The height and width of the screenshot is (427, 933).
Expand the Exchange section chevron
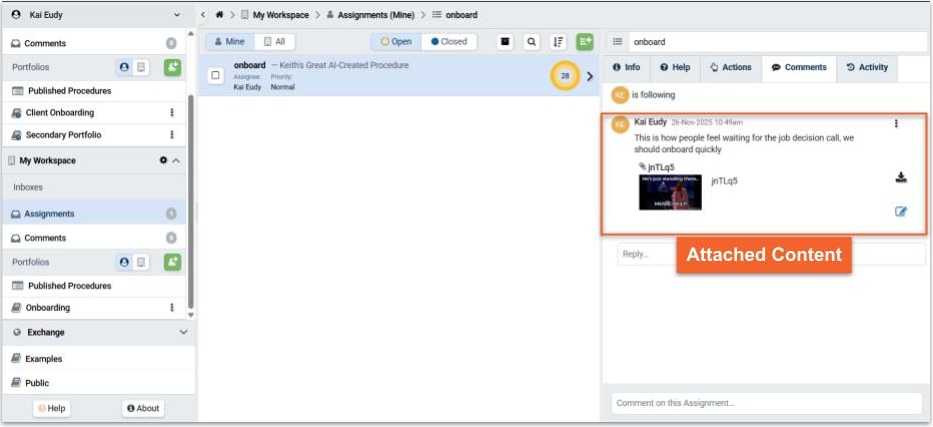tap(183, 332)
